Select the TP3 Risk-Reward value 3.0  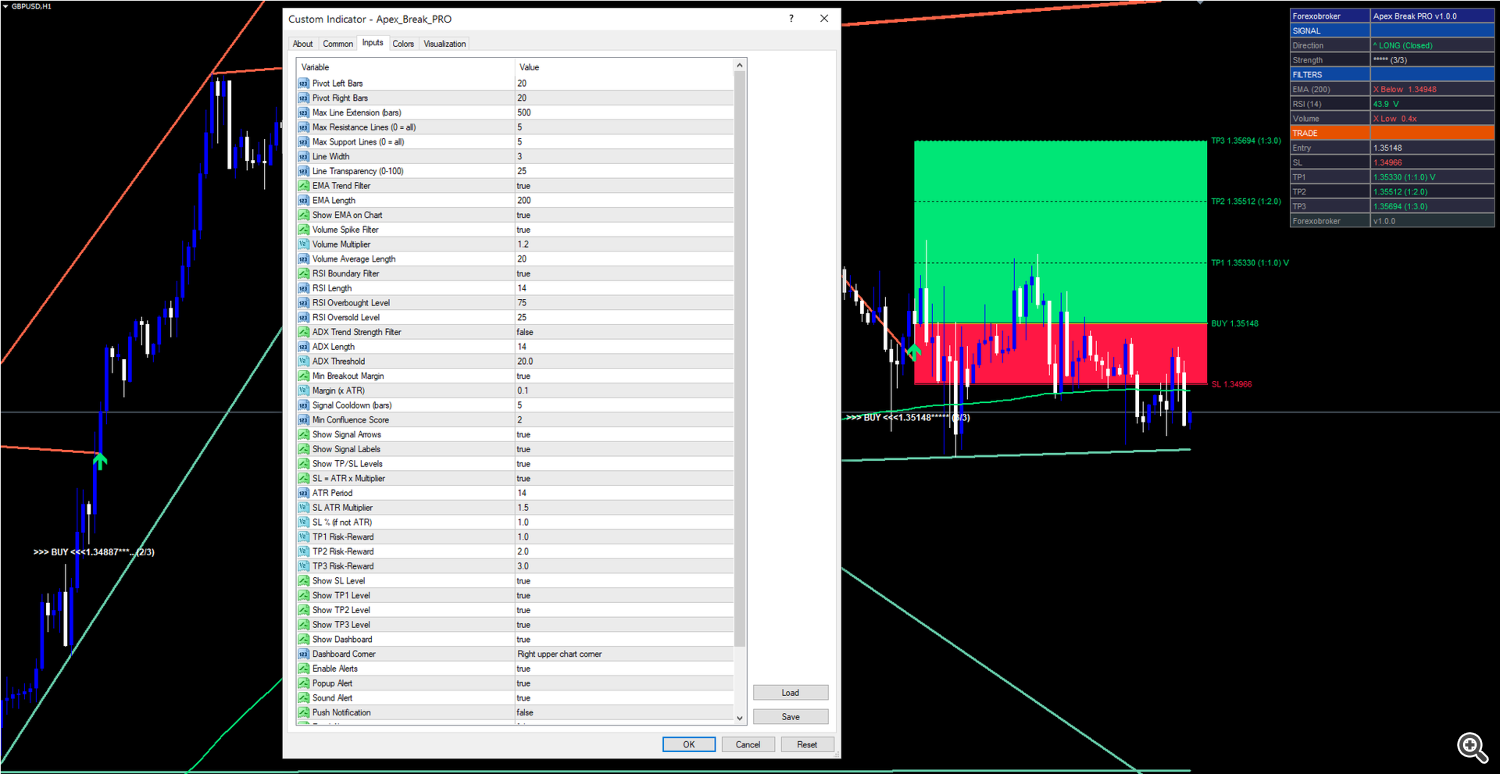[523, 566]
